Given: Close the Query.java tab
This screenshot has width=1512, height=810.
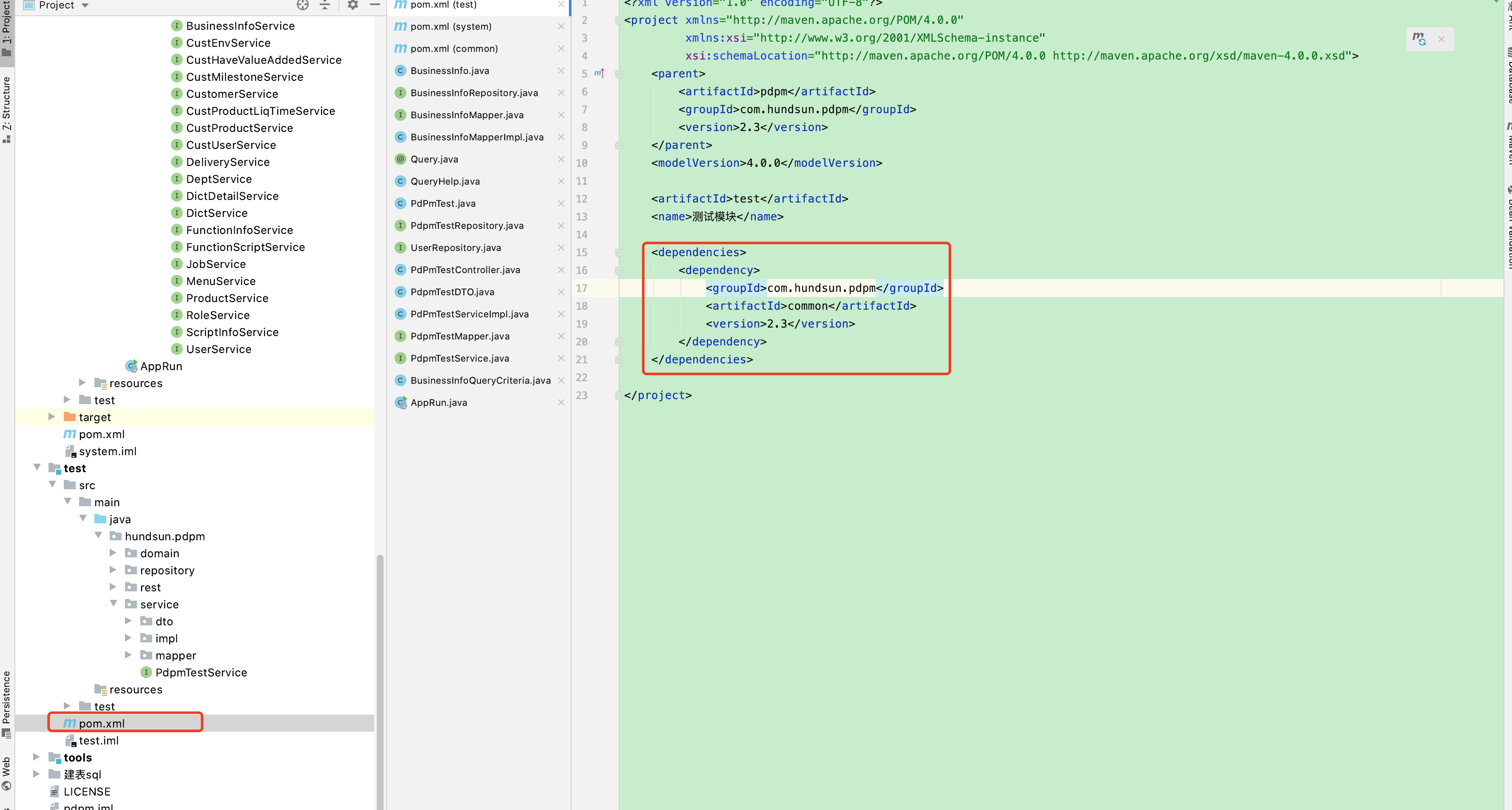Looking at the screenshot, I should tap(561, 159).
